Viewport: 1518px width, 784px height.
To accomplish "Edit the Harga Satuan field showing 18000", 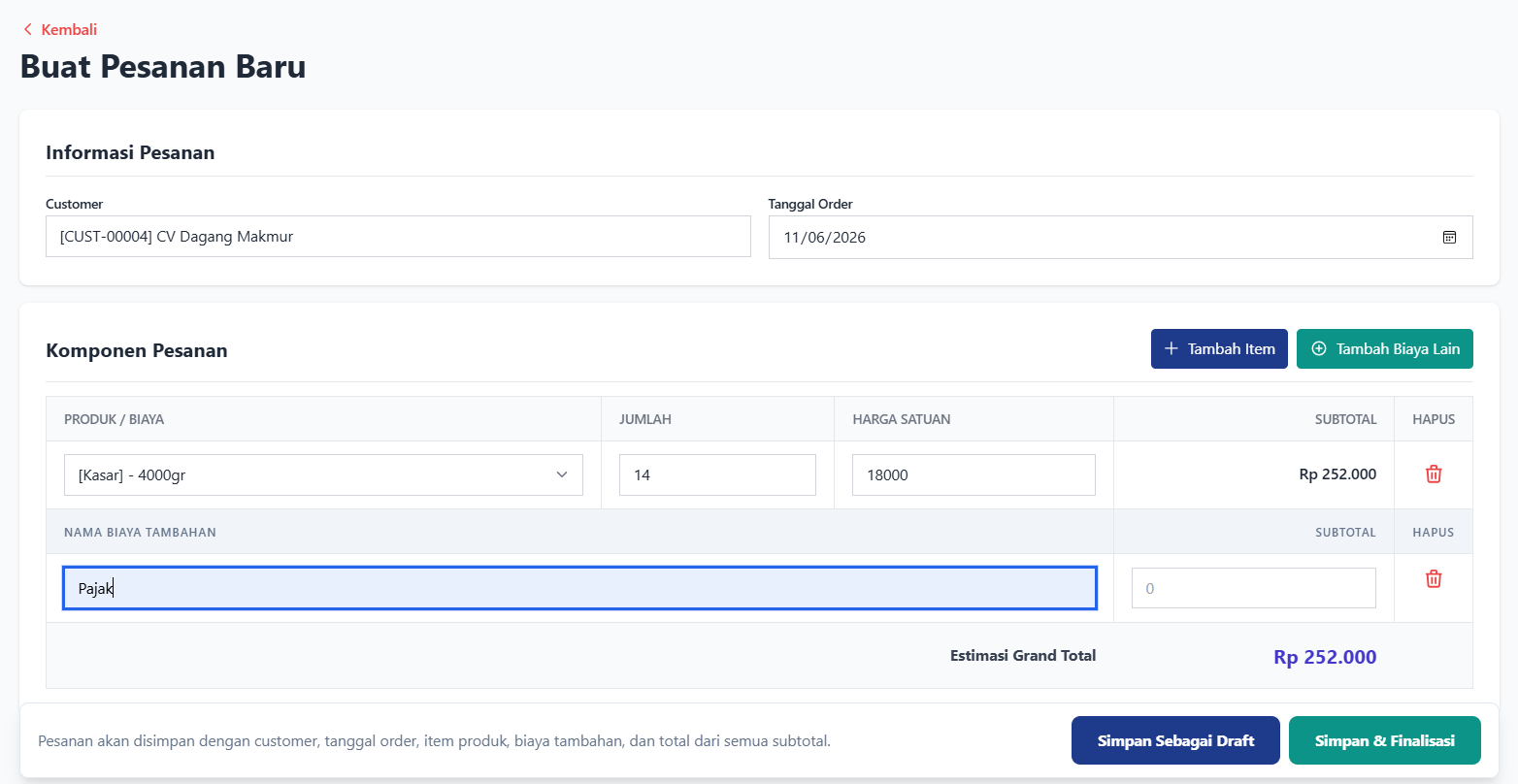I will (x=973, y=474).
